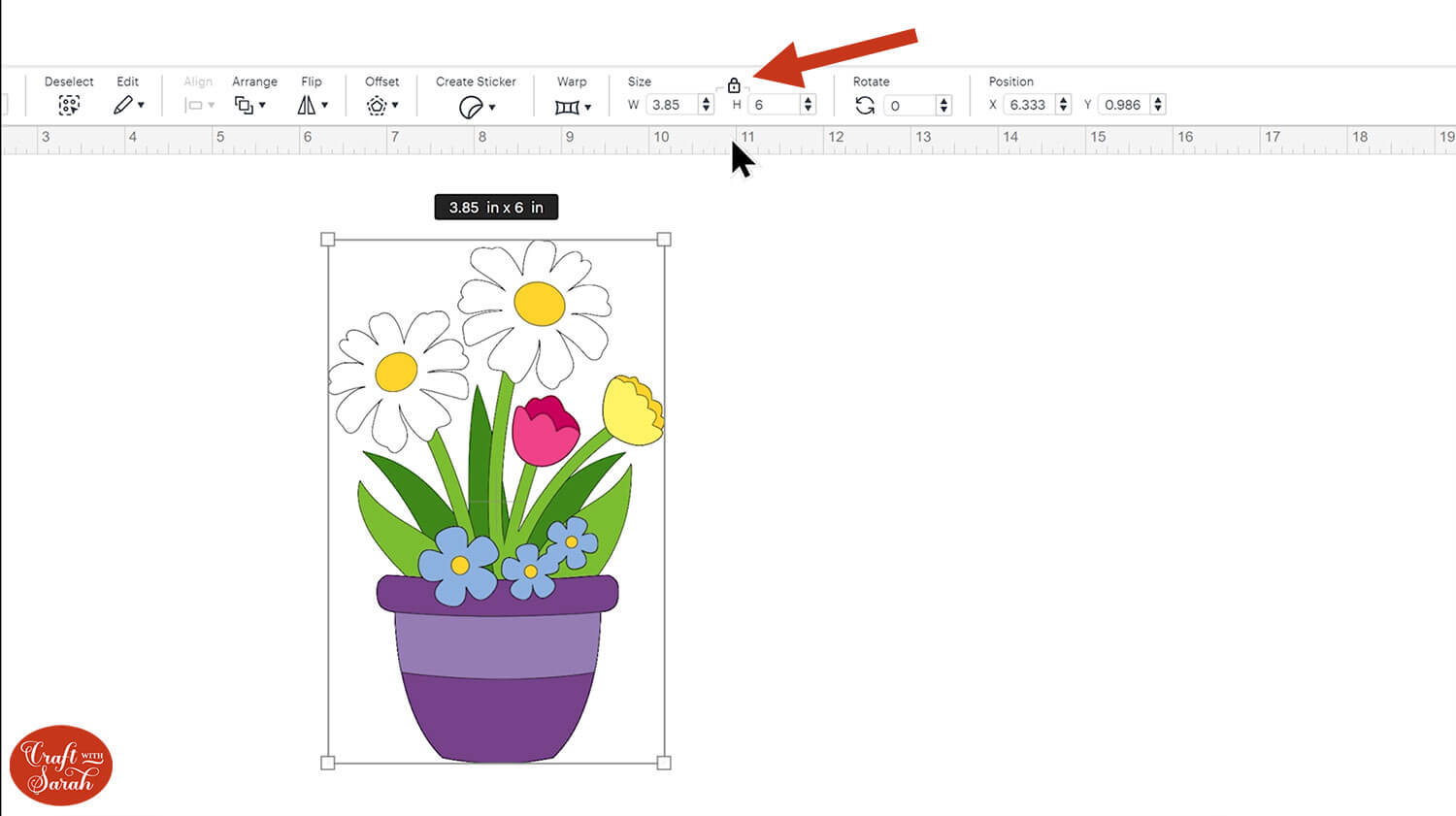Click the Flip mirror icon
The image size is (1456, 816).
(x=307, y=105)
